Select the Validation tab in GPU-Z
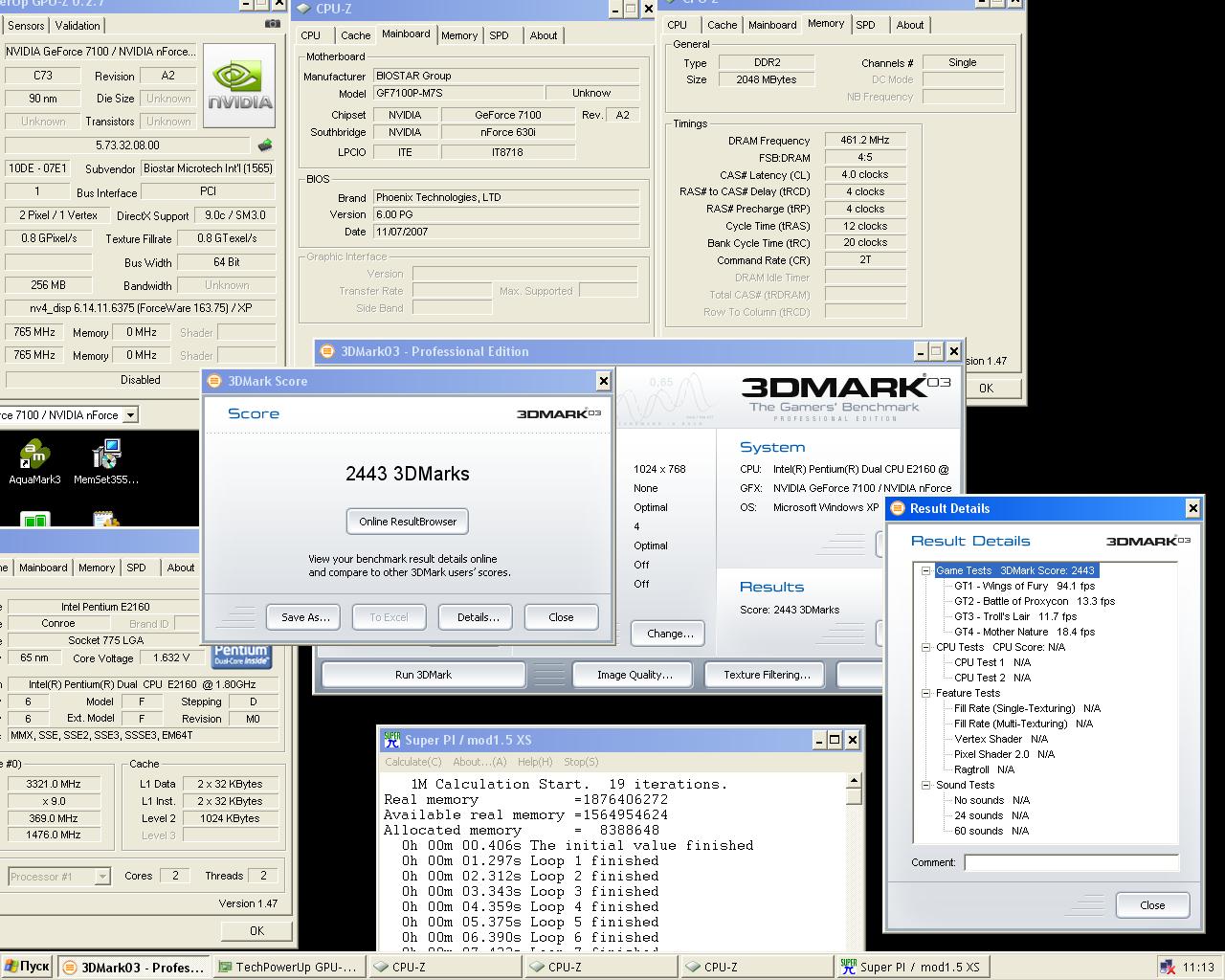The height and width of the screenshot is (980, 1225). pyautogui.click(x=78, y=26)
